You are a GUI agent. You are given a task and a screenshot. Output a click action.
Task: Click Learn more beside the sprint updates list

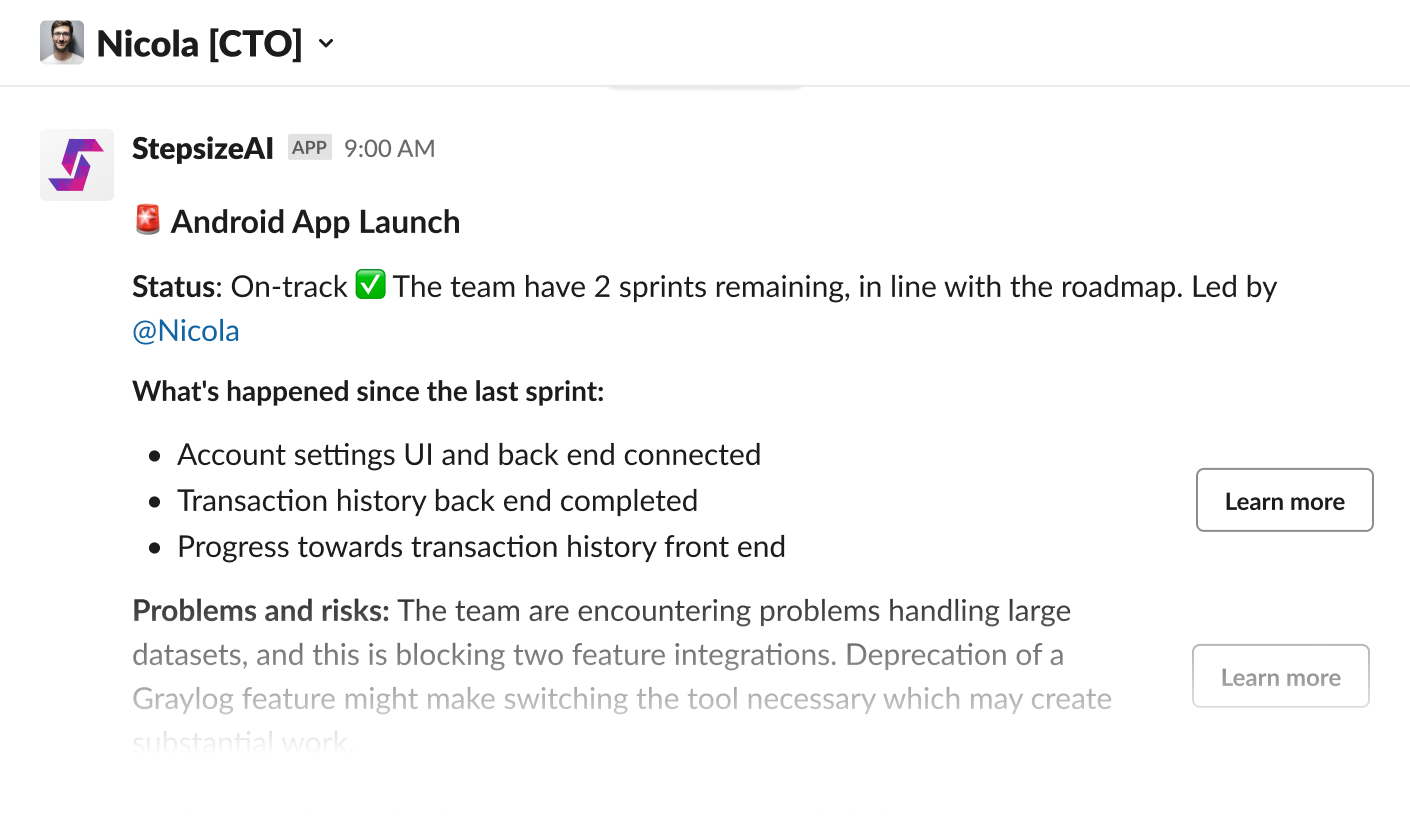coord(1284,500)
